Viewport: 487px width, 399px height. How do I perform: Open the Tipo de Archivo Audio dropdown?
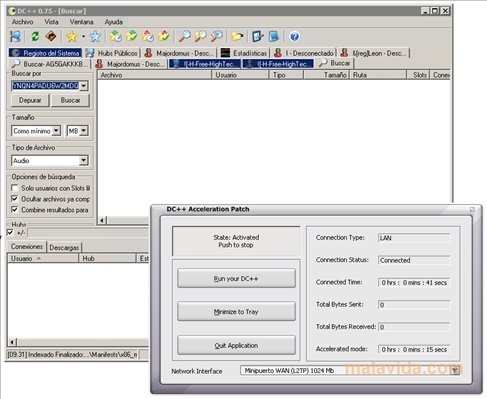[84, 161]
